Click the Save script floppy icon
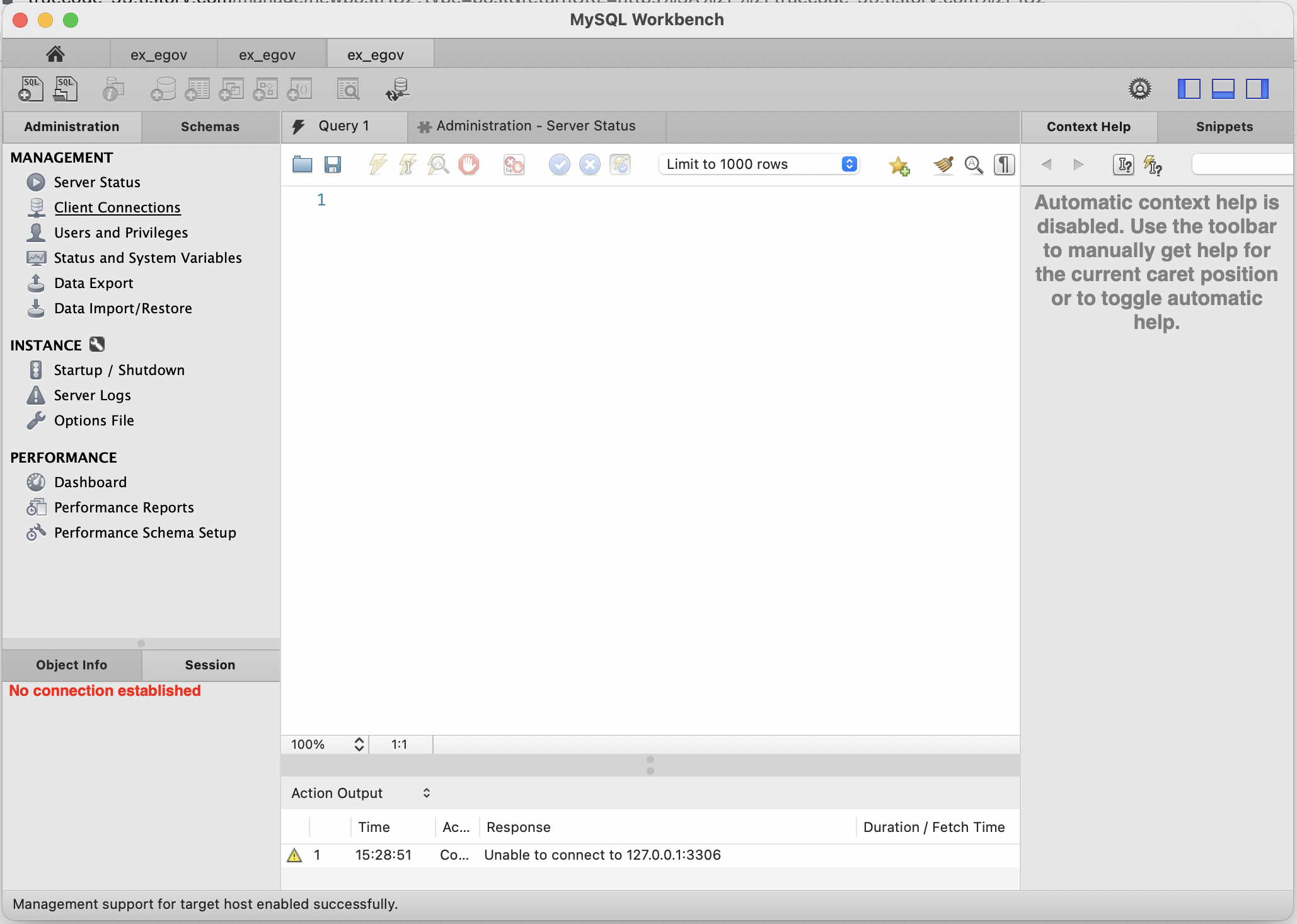This screenshot has width=1297, height=924. pyautogui.click(x=332, y=165)
